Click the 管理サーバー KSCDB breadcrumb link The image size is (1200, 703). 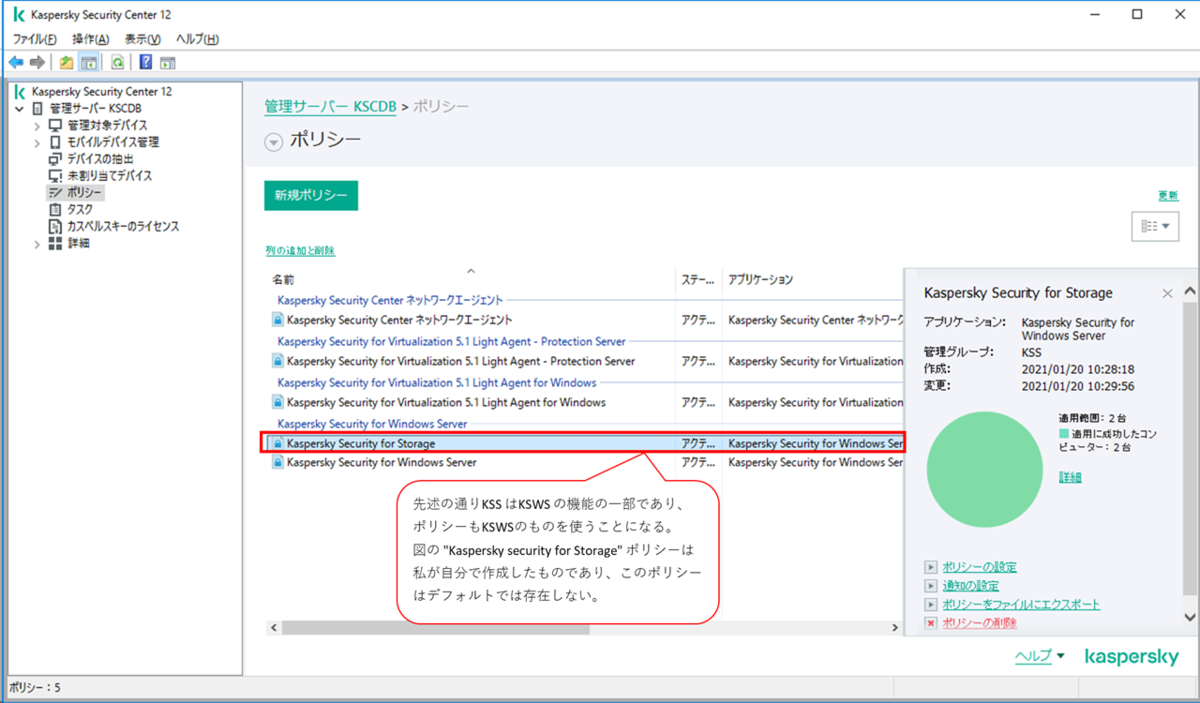[330, 106]
